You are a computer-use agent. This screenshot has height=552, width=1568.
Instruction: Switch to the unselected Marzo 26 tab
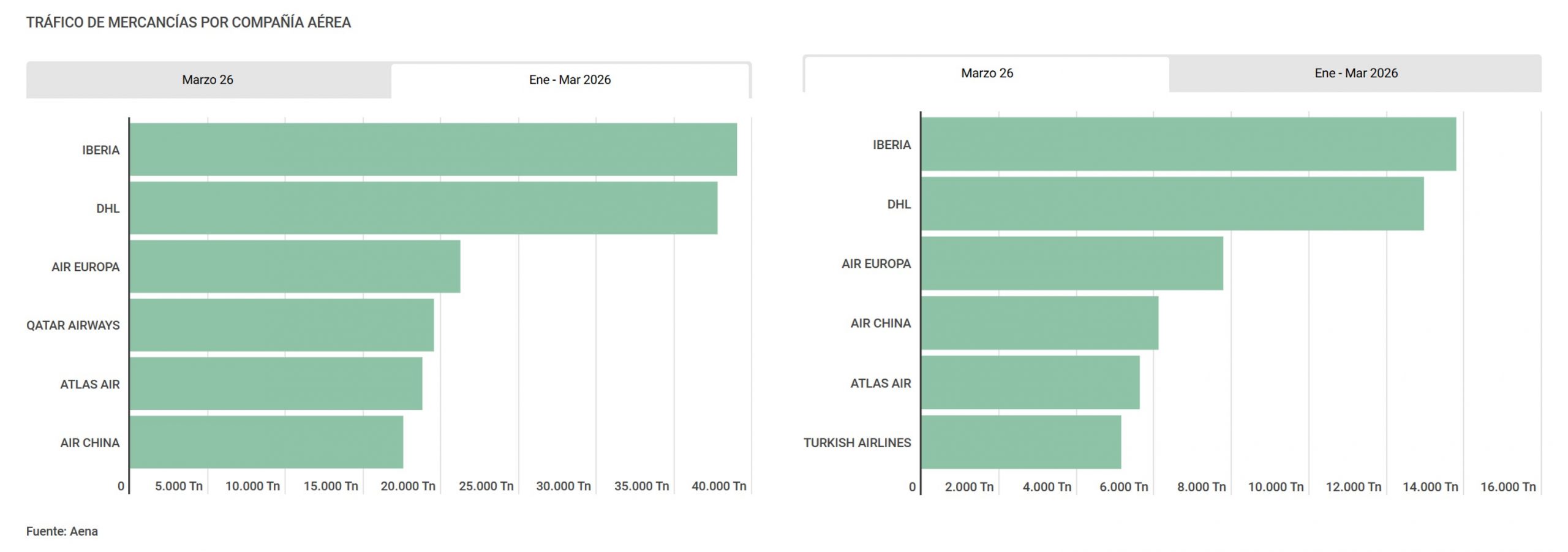click(x=208, y=80)
